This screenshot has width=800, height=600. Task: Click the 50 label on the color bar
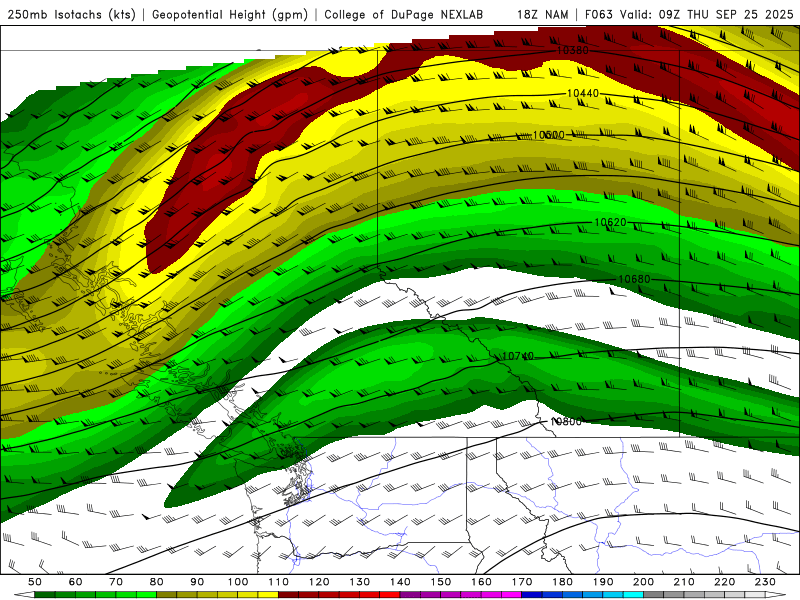[35, 582]
